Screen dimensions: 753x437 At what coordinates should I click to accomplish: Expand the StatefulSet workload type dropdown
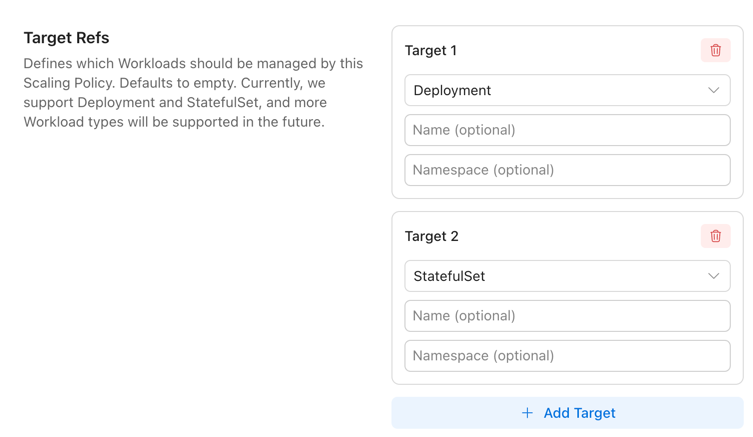[x=566, y=276]
